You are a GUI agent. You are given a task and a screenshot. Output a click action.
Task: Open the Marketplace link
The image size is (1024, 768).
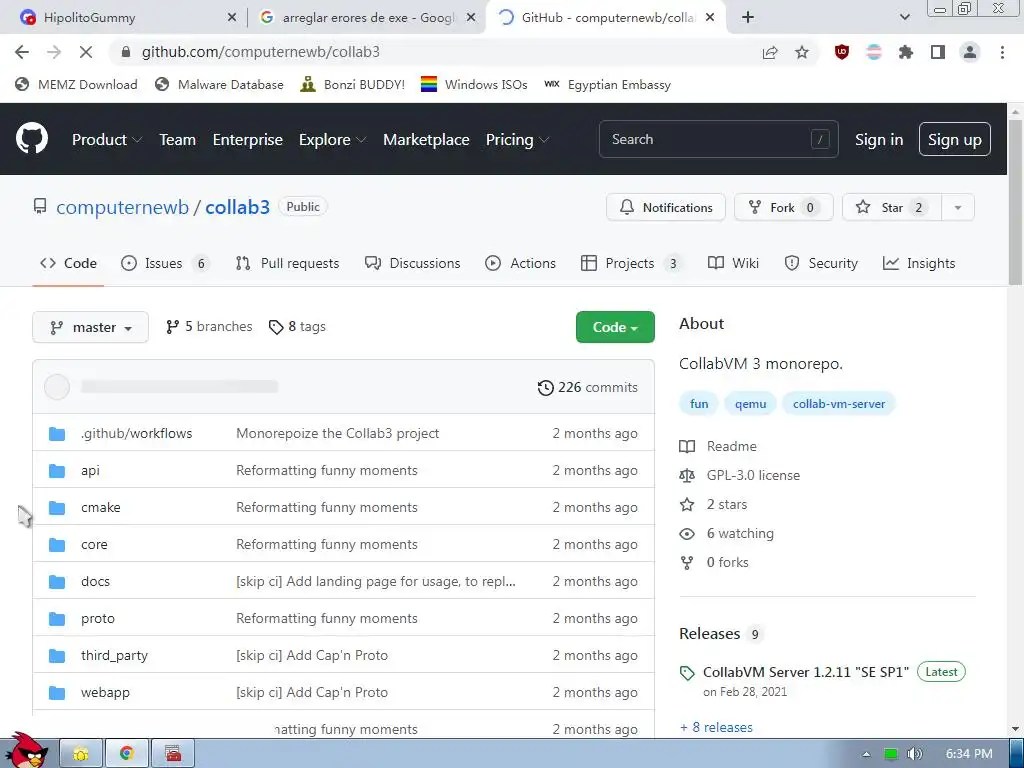click(426, 140)
